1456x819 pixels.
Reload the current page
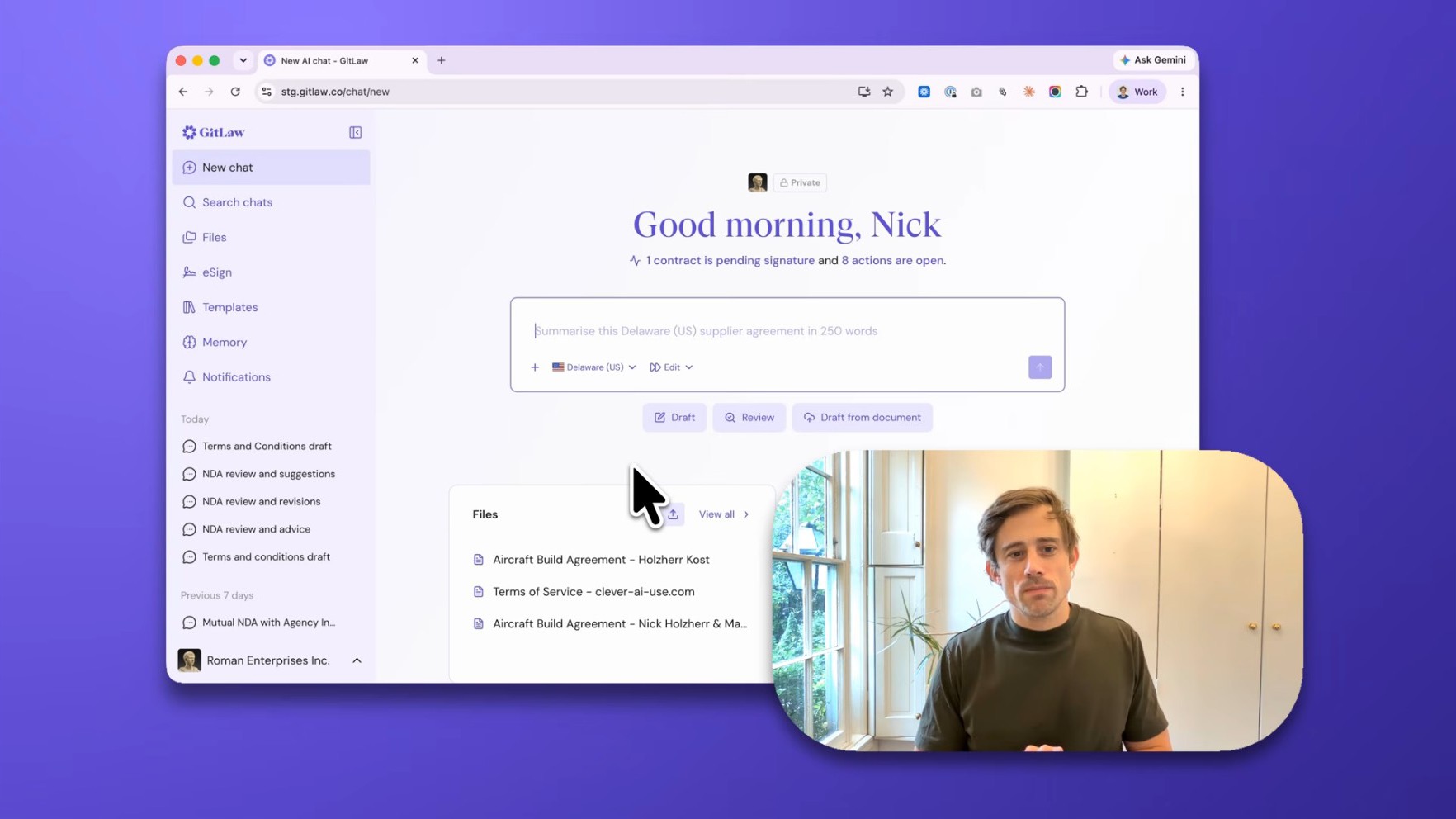tap(235, 92)
